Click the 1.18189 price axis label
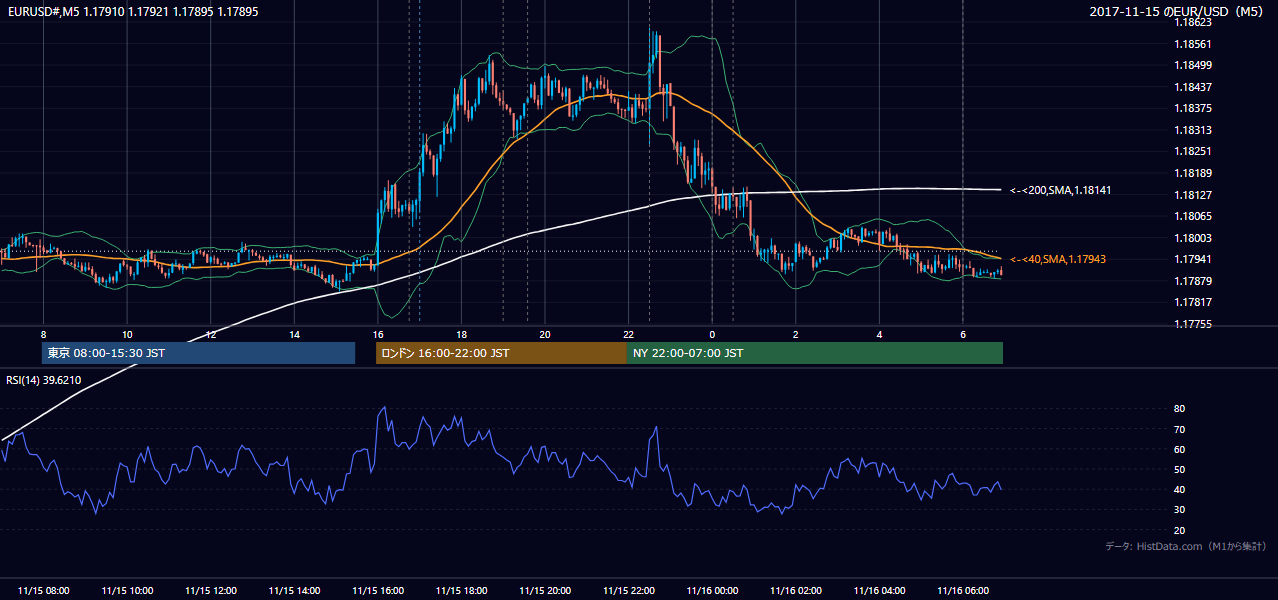The image size is (1278, 600). [x=1194, y=173]
